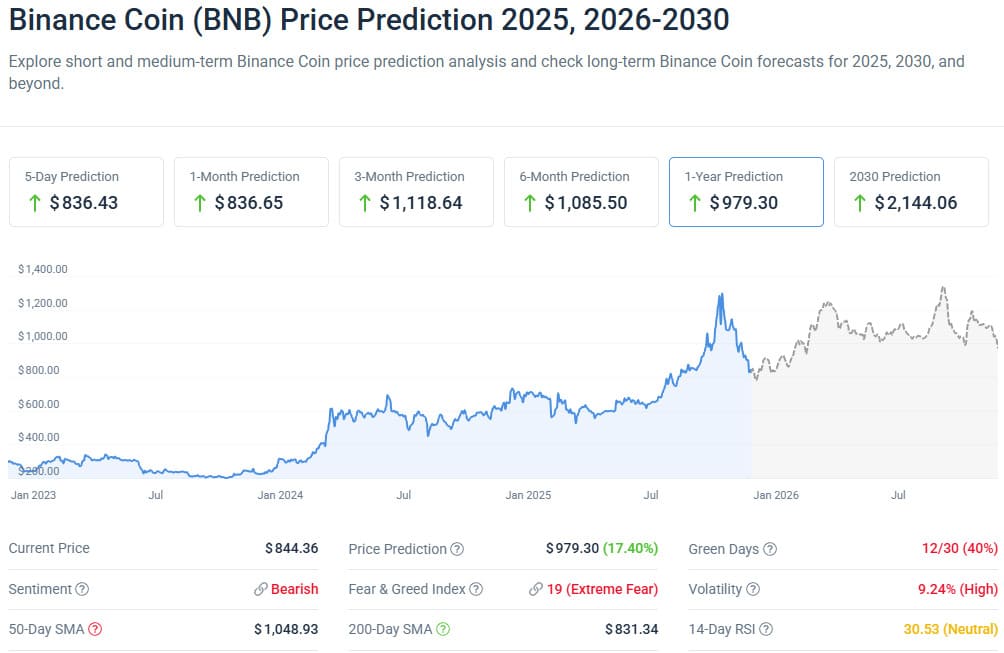Open the 3-Month Prediction tab
This screenshot has height=653, width=1004.
(x=416, y=191)
